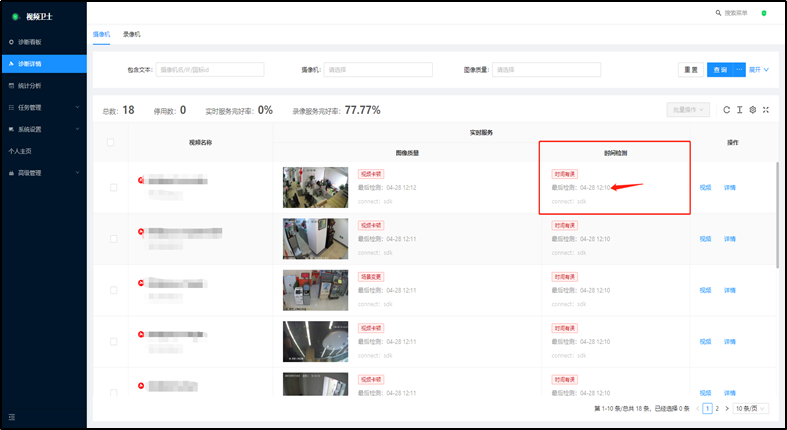Open the 图像质量 select dropdown

pyautogui.click(x=546, y=70)
